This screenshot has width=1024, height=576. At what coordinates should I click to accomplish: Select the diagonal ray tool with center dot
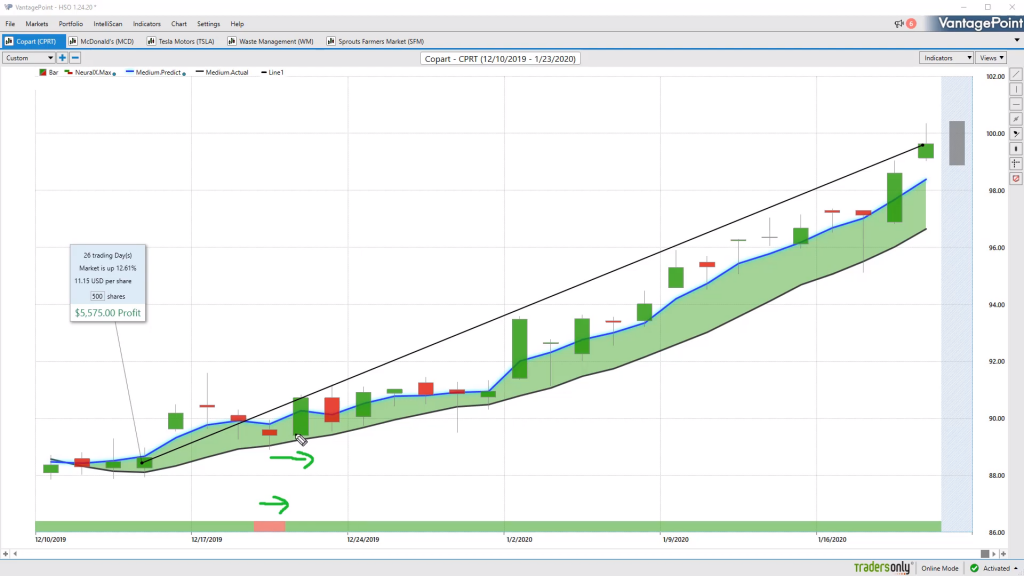[x=1016, y=119]
